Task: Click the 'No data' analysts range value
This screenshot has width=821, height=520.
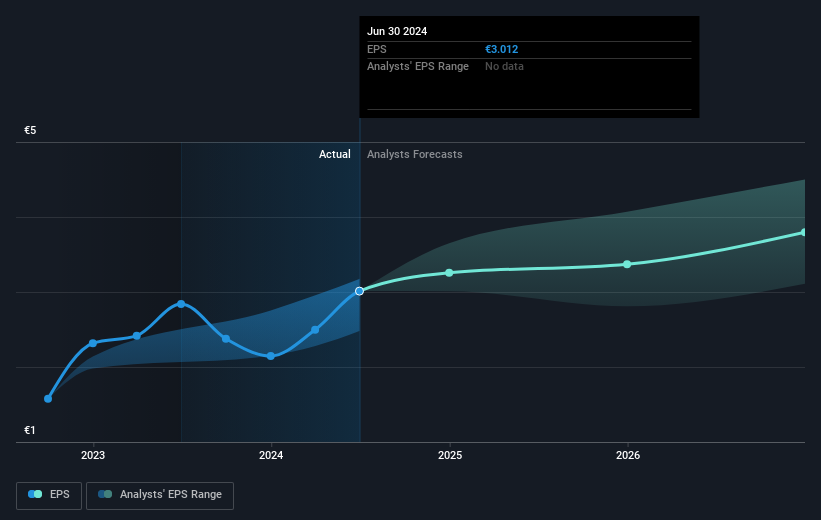Action: coord(504,67)
